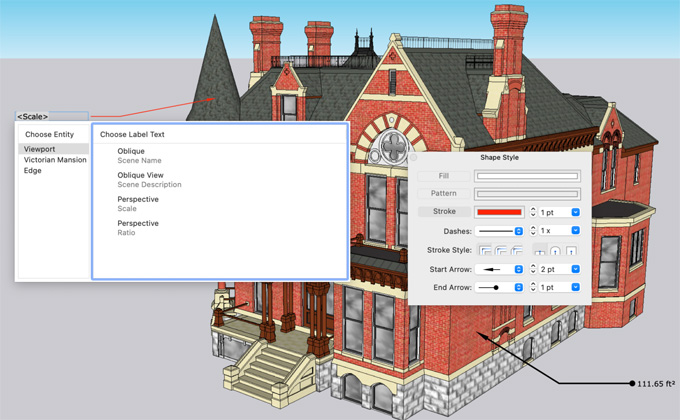Click the Shape Style panel title

coord(499,158)
